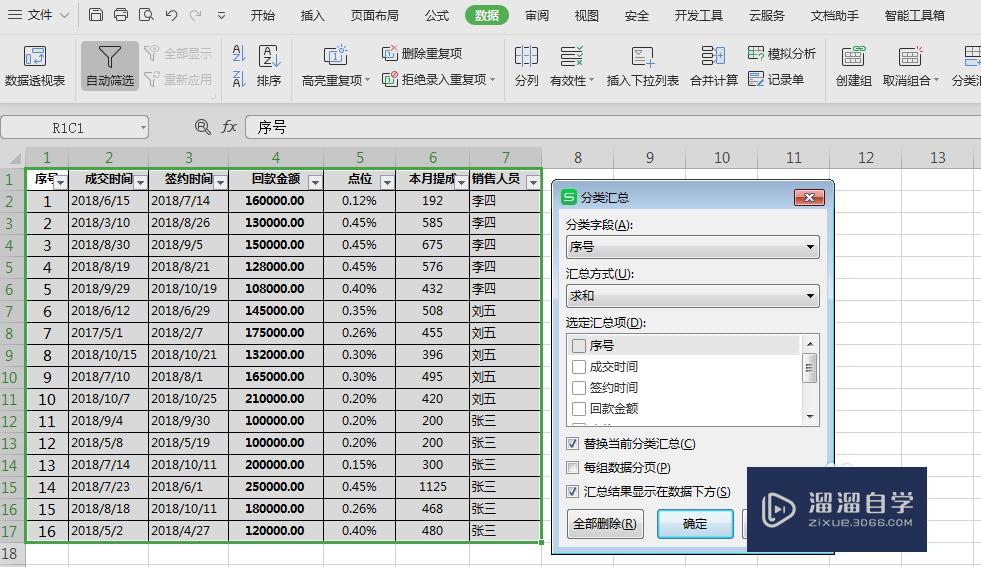
Task: Open the 记录单 record form tool
Action: [x=776, y=79]
